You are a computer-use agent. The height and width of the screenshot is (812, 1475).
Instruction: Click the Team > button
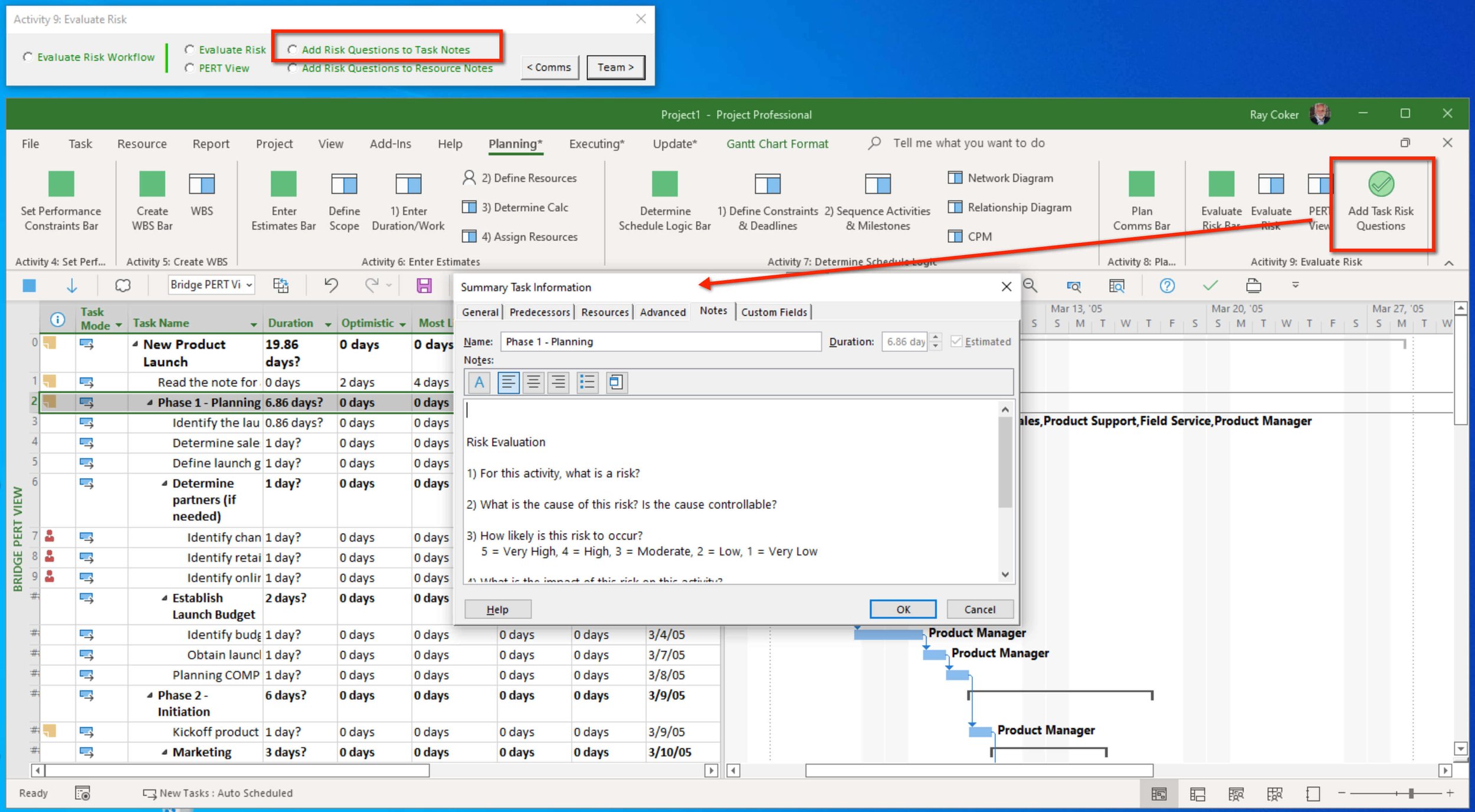point(615,68)
